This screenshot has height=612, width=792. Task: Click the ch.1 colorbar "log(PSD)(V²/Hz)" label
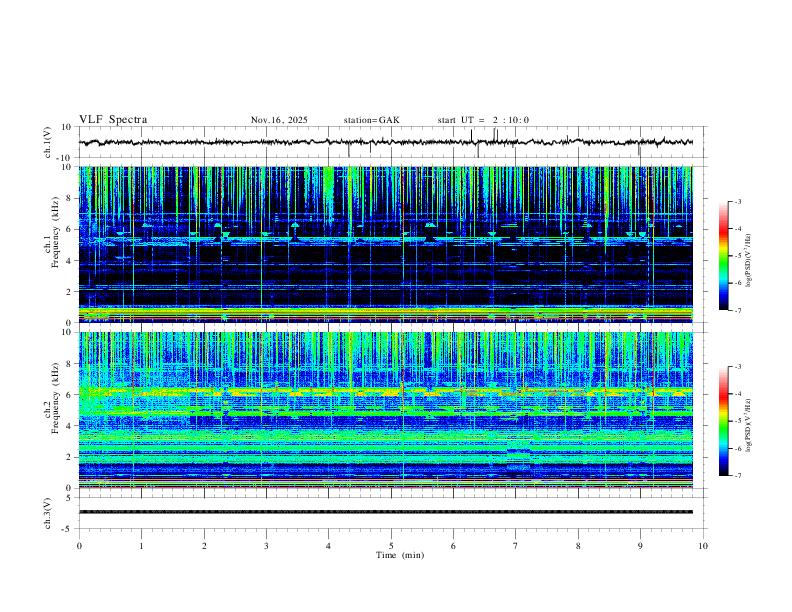(x=749, y=260)
